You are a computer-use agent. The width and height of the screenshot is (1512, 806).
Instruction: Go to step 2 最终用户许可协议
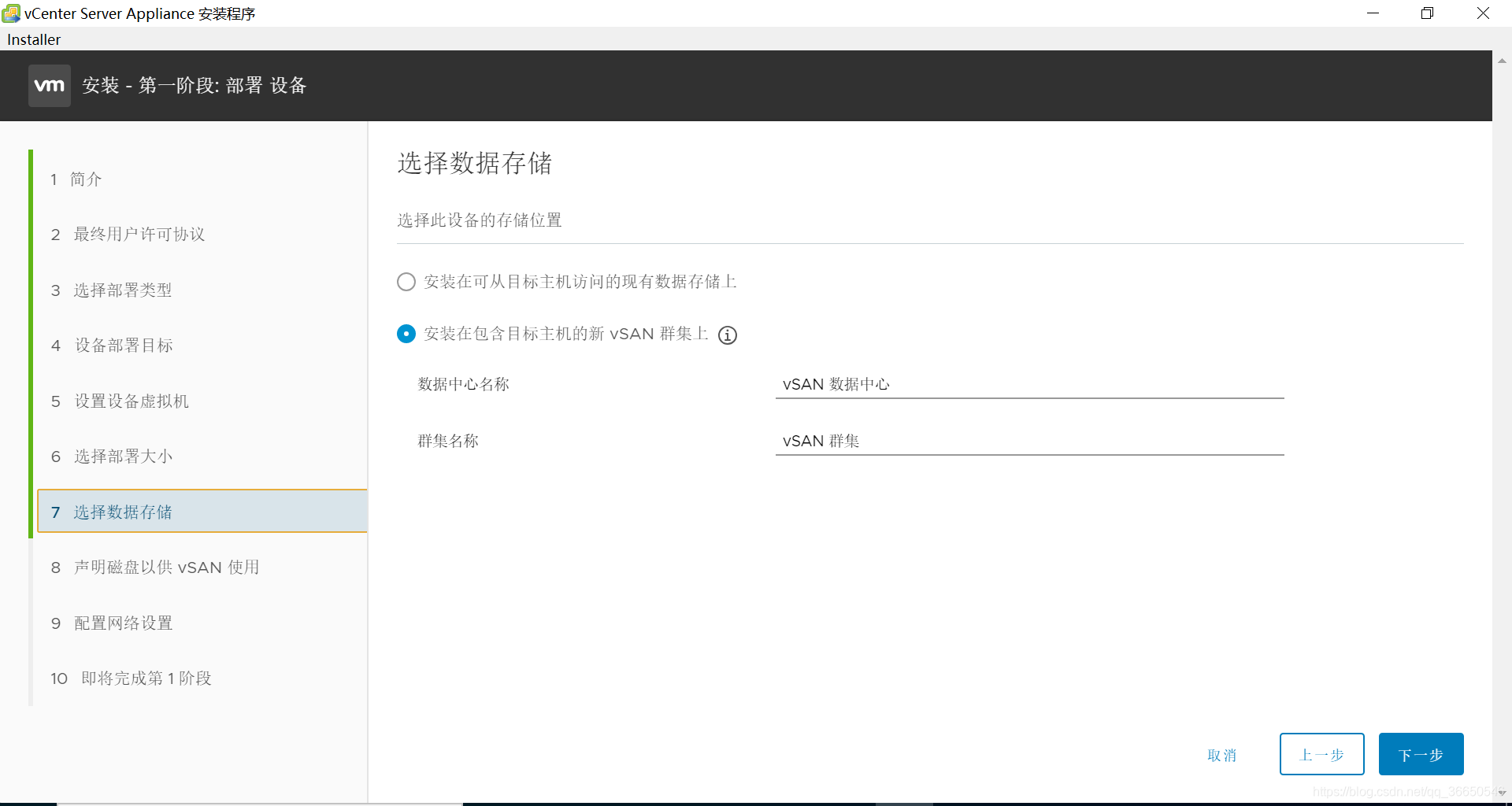point(128,235)
